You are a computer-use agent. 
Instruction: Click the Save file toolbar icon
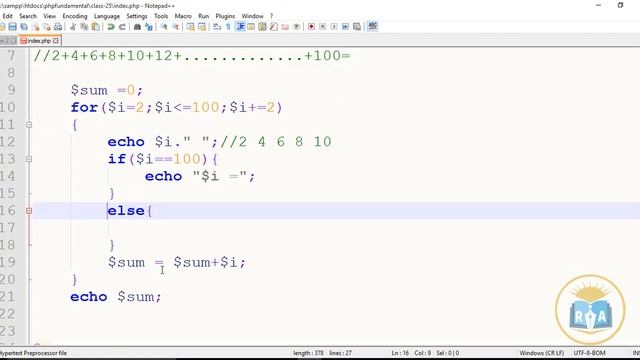(x=13, y=27)
